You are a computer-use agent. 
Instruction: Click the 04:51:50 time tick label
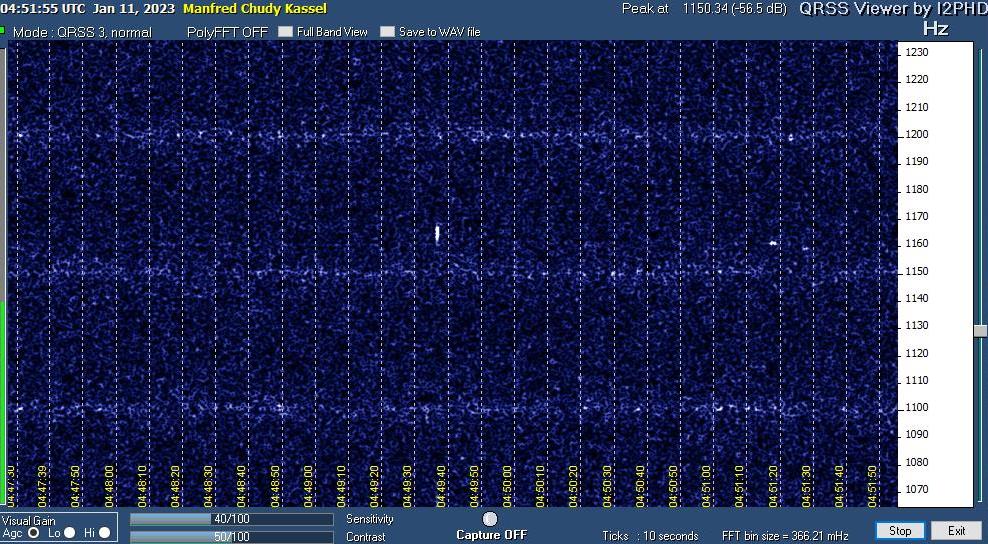[872, 486]
